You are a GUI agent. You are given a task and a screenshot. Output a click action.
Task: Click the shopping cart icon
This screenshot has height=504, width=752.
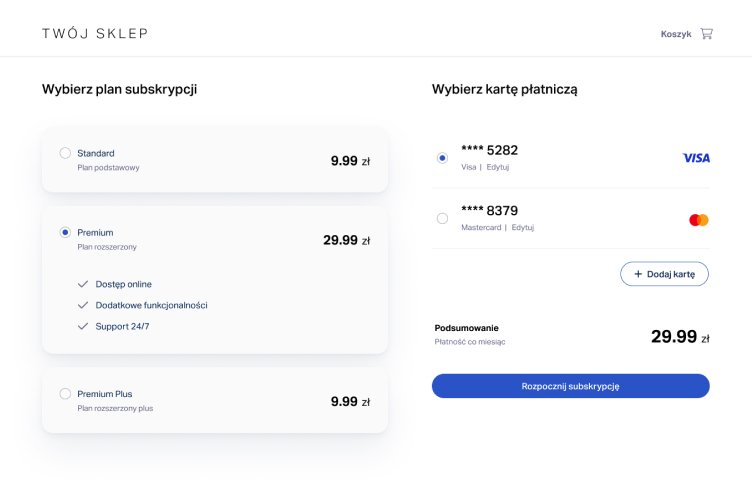pos(707,33)
